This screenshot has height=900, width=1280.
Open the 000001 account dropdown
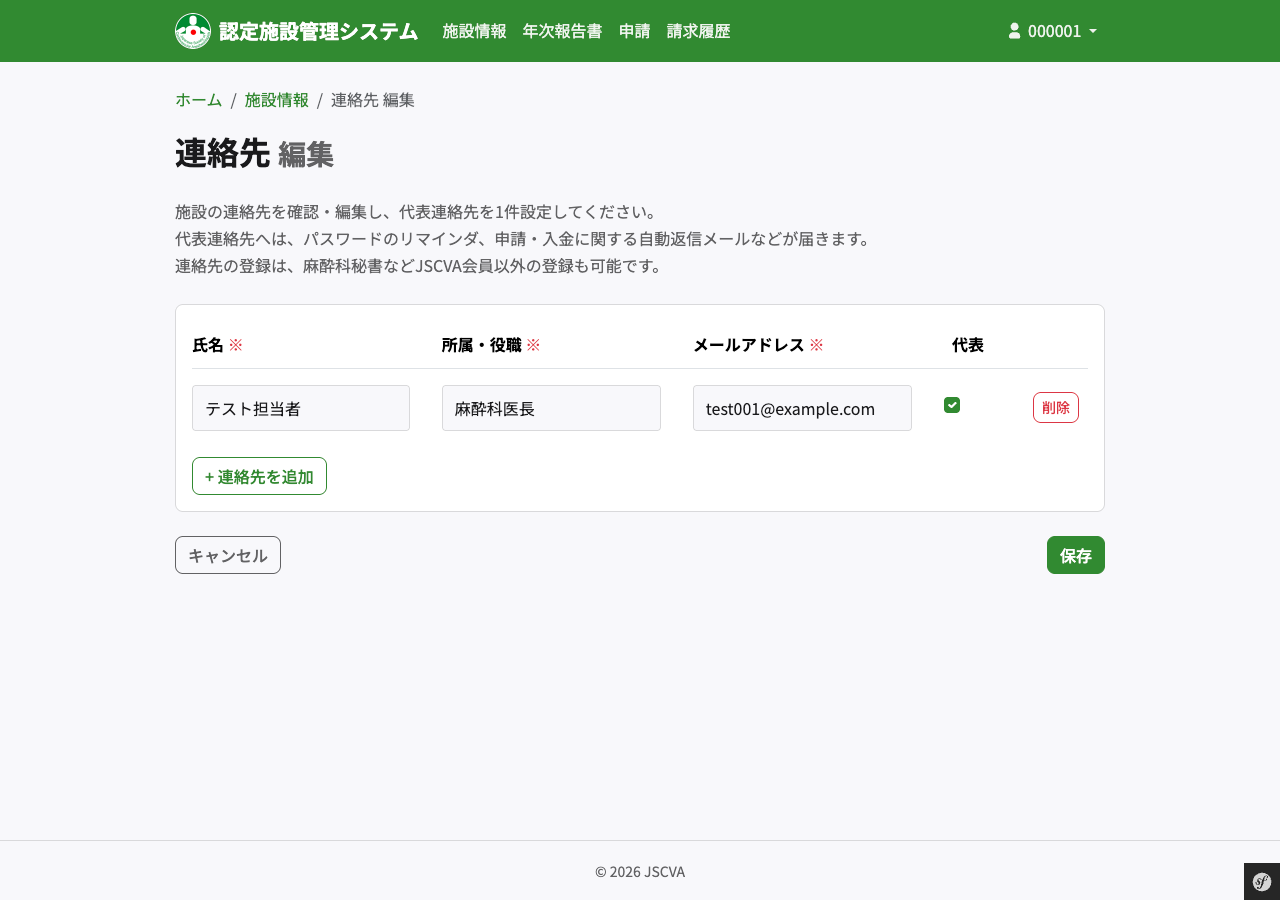1052,30
